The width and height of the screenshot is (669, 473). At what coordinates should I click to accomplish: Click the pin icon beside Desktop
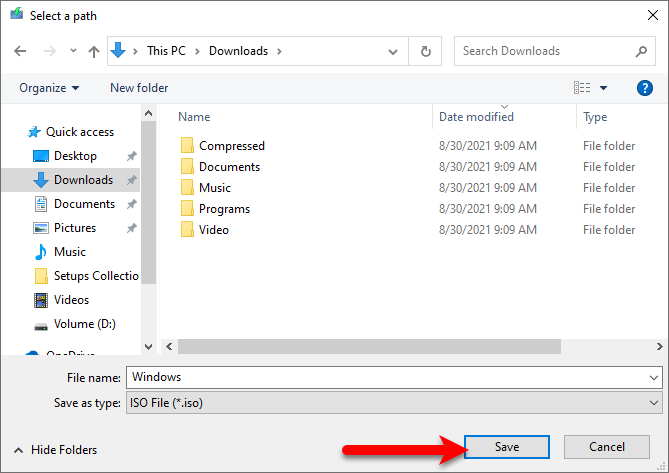(x=131, y=156)
